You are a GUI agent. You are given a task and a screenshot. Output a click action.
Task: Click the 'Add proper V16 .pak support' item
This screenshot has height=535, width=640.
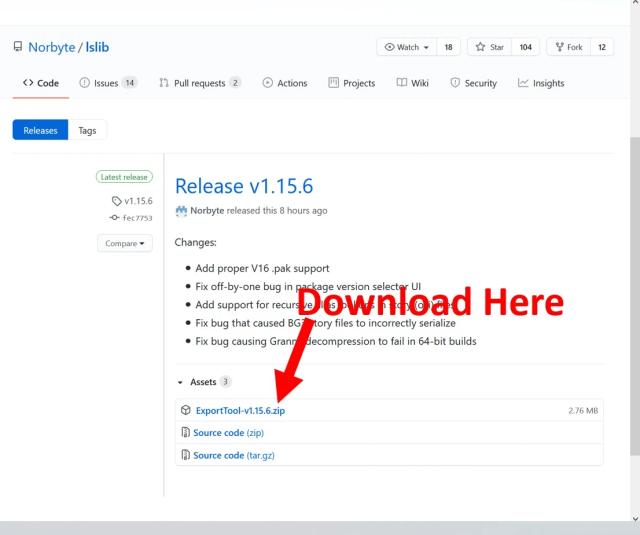point(262,268)
